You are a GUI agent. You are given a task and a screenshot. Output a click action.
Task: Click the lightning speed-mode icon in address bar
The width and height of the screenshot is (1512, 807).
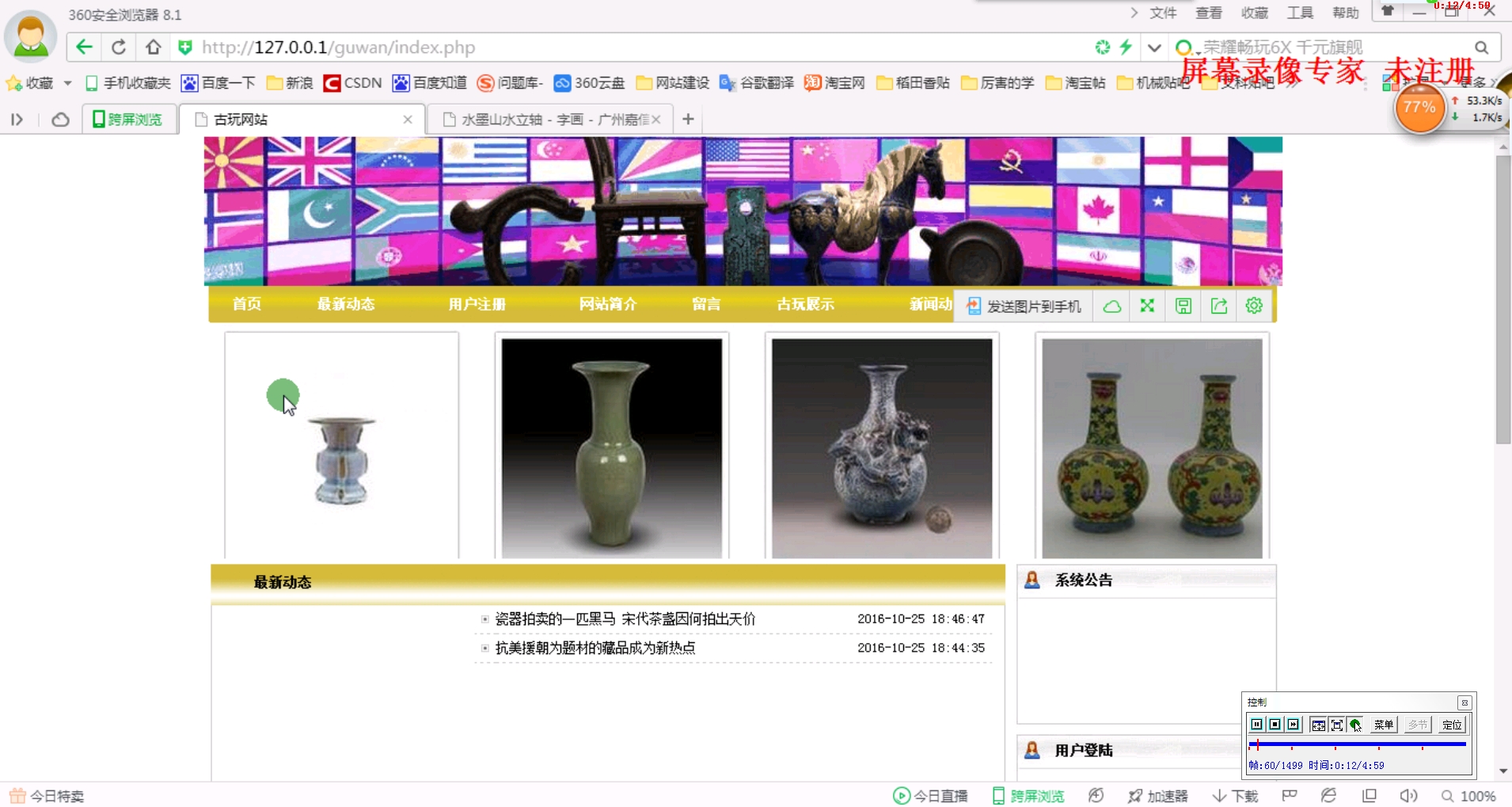click(1126, 48)
